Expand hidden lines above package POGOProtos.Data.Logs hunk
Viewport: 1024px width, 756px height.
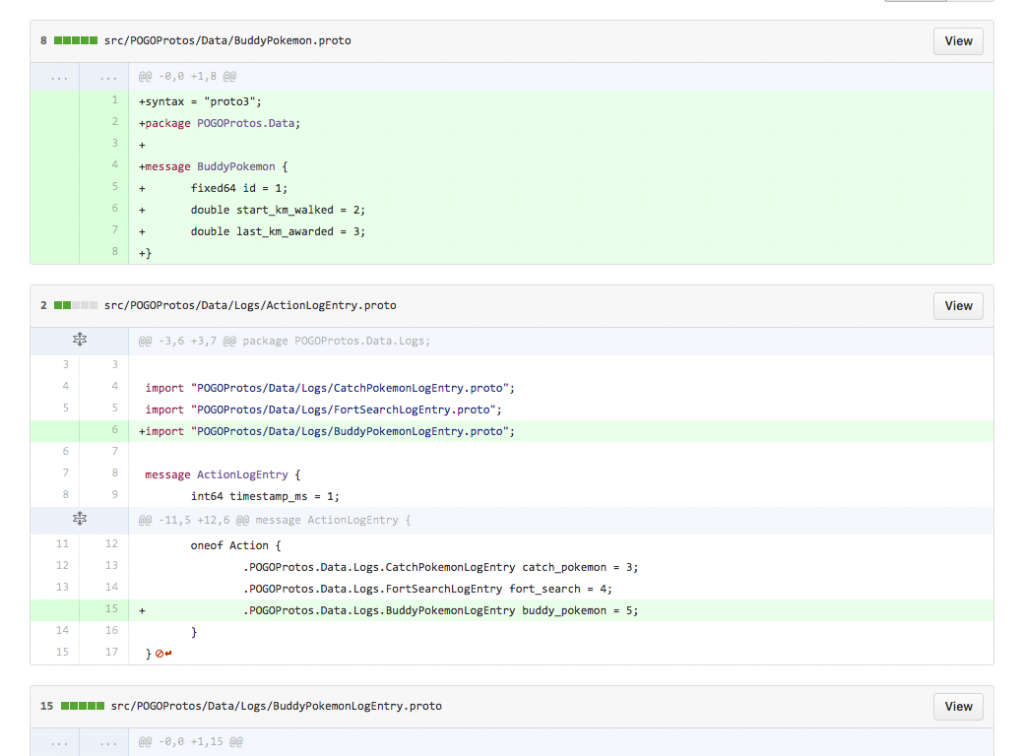click(x=80, y=340)
